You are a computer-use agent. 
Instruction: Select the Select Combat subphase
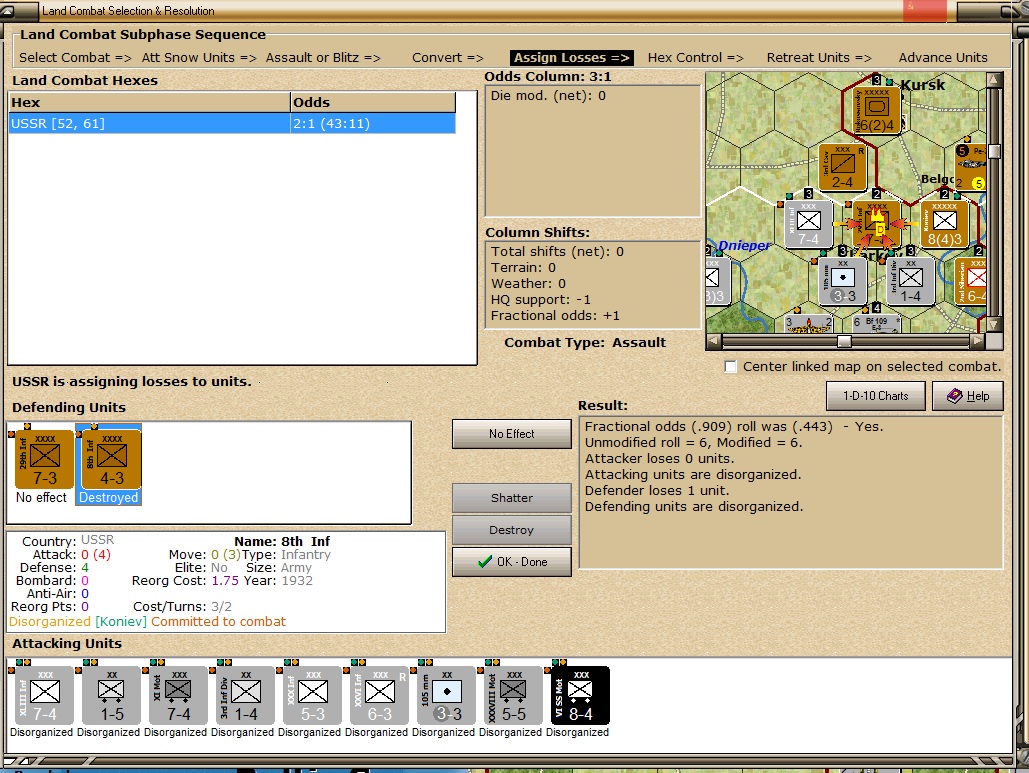point(75,58)
